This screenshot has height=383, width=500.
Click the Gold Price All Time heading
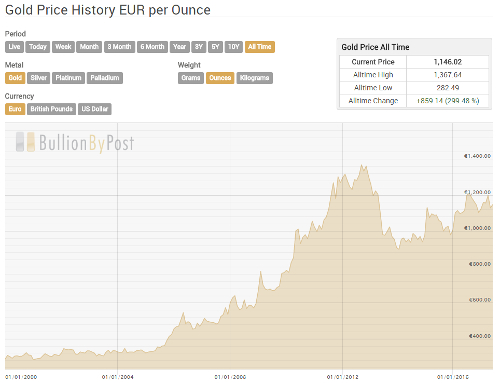(x=375, y=47)
